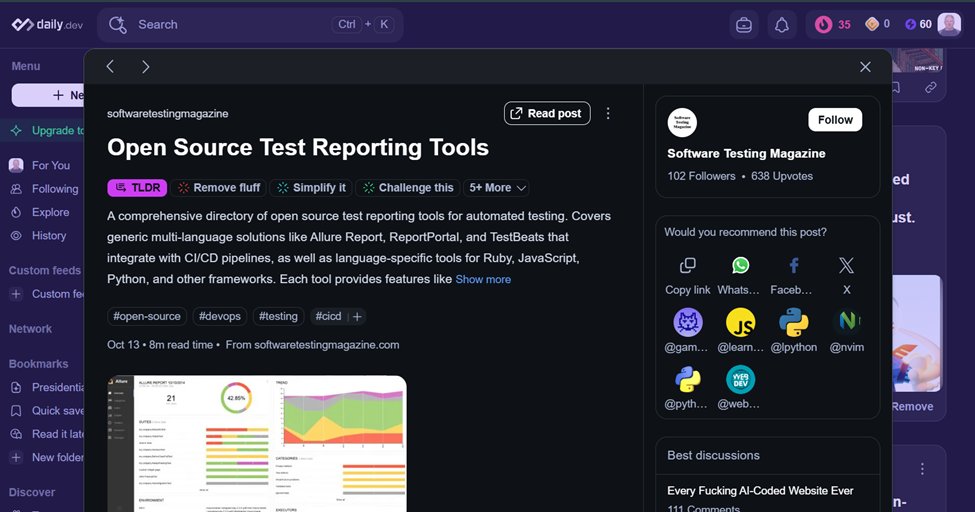Image resolution: width=975 pixels, height=512 pixels.
Task: Open the profile avatar menu
Action: pyautogui.click(x=949, y=24)
